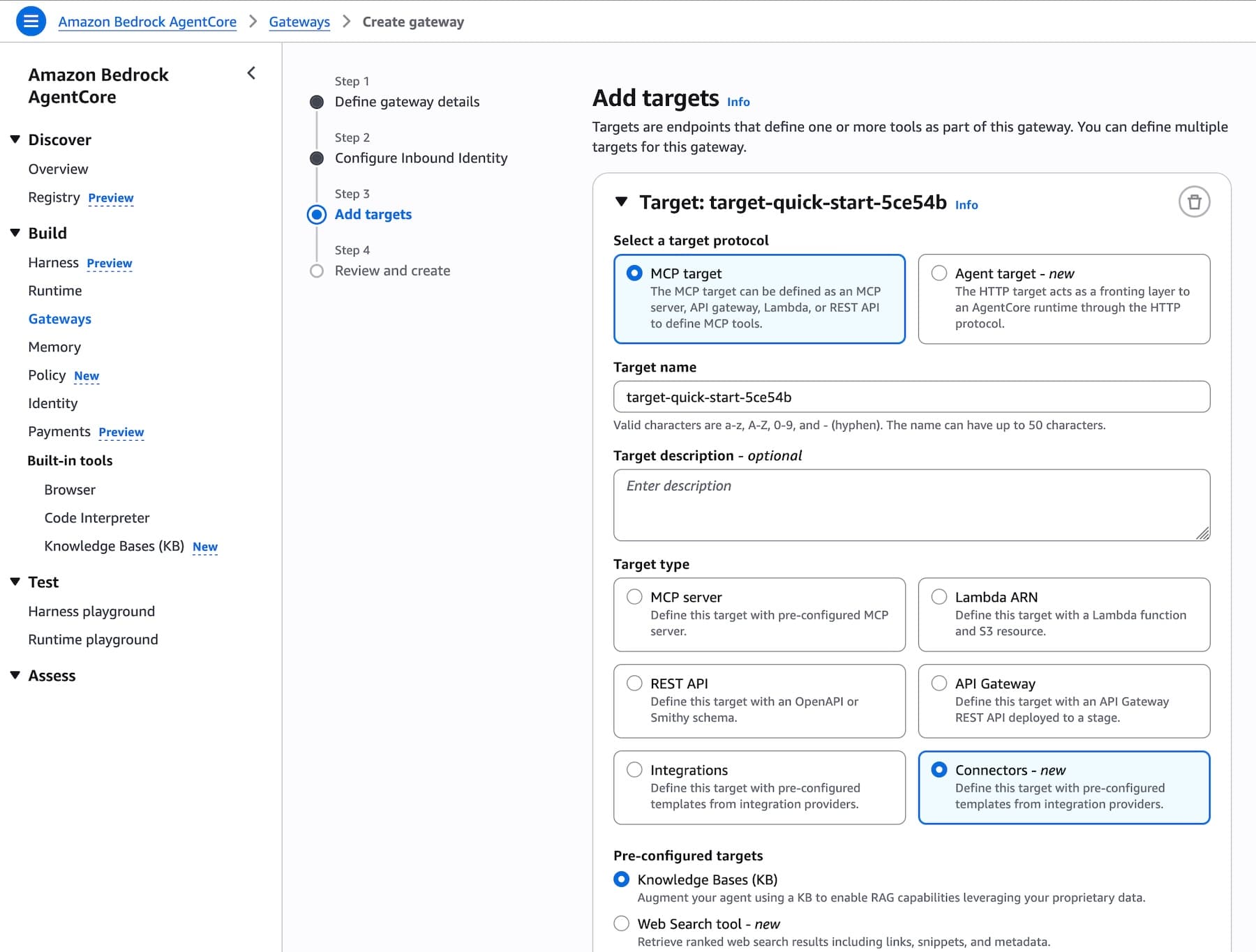Collapse the Discover section
This screenshot has height=952, width=1256.
pos(15,139)
